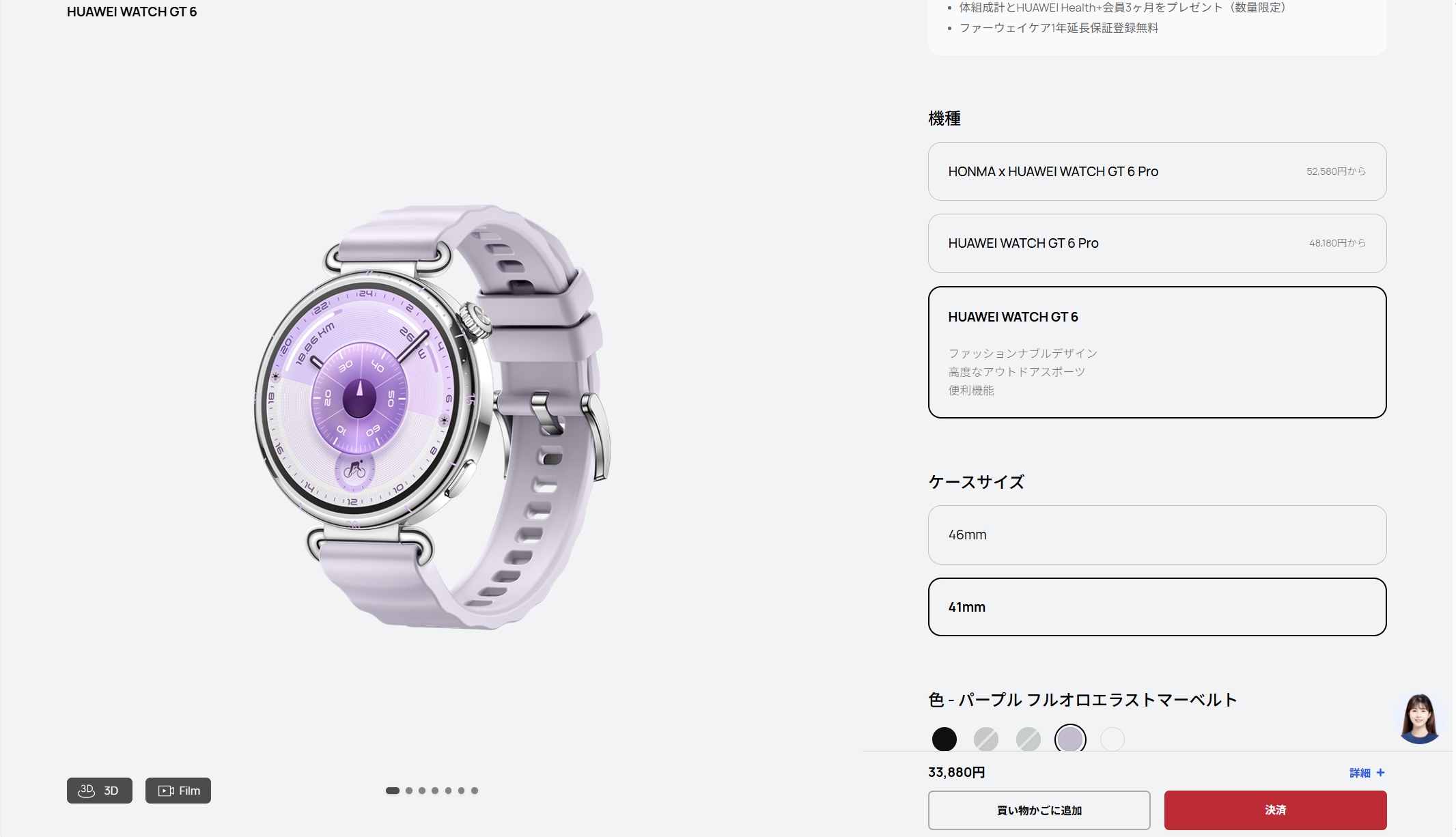This screenshot has width=1456, height=837.
Task: Open the customer support chat avatar
Action: pyautogui.click(x=1419, y=719)
